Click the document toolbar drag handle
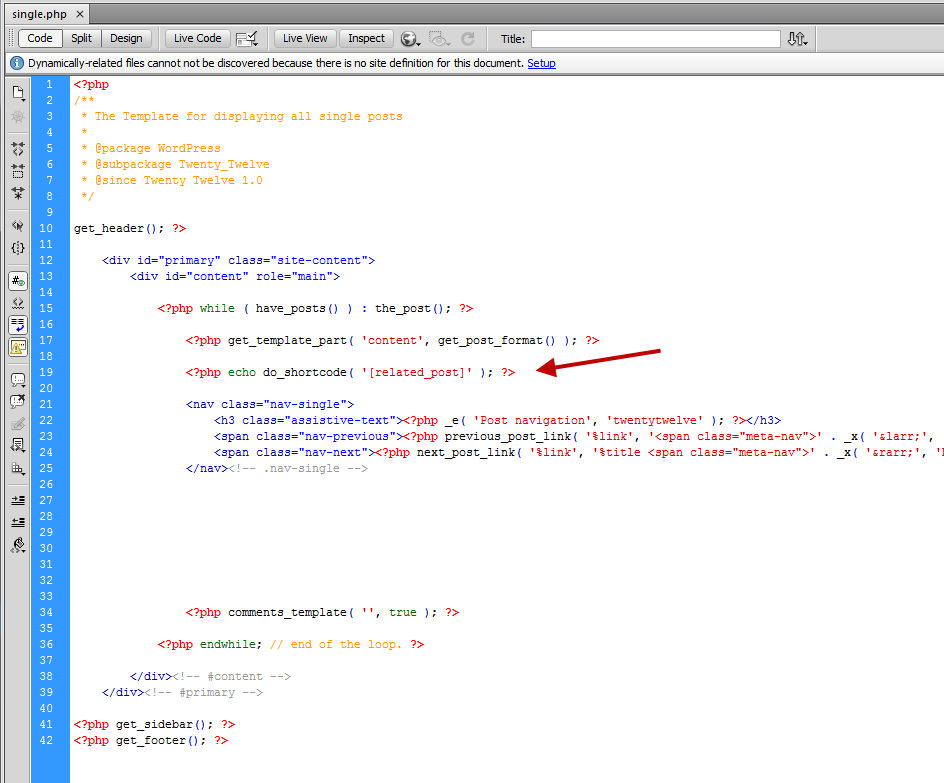Image resolution: width=944 pixels, height=783 pixels. click(11, 39)
